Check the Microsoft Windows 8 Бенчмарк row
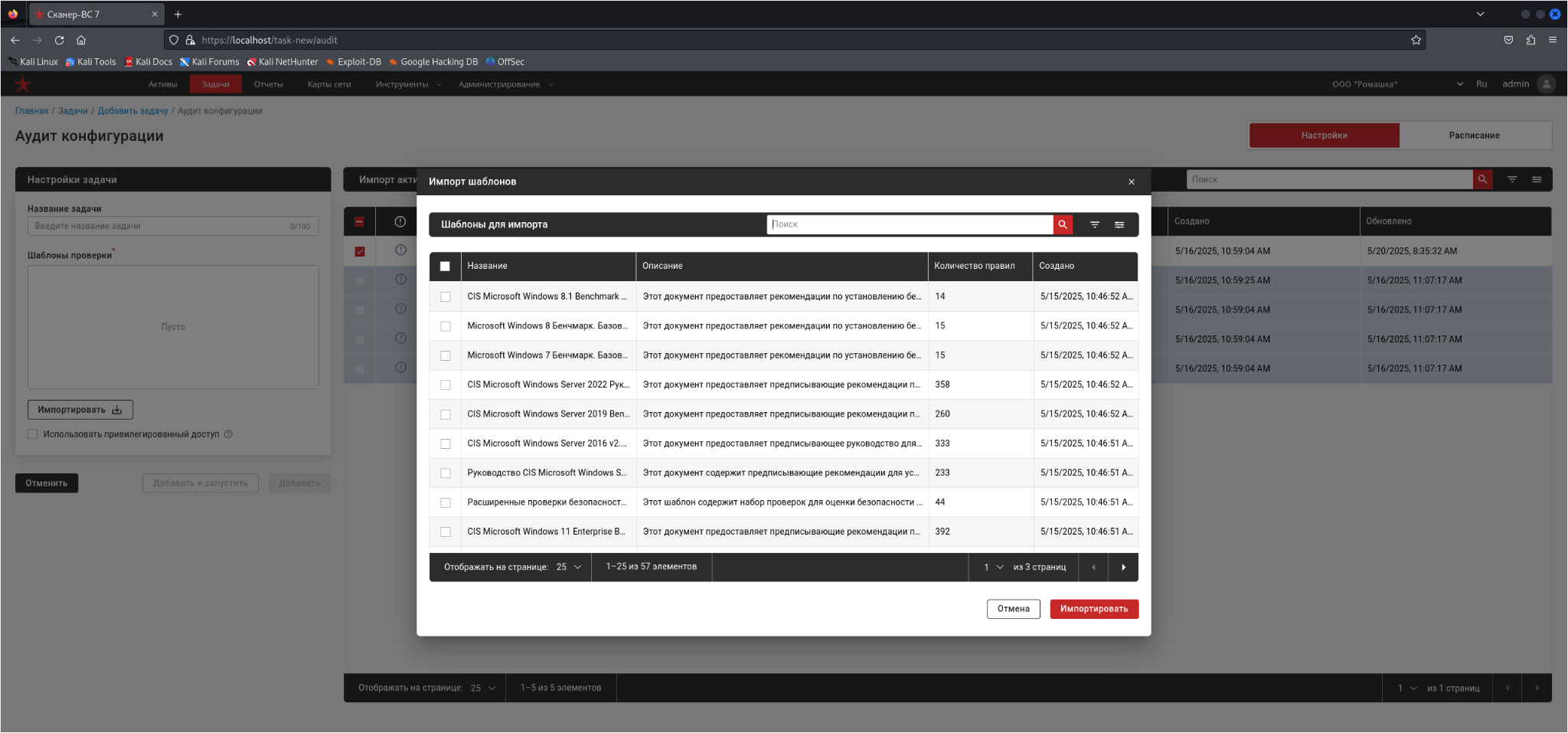Viewport: 1568px width, 733px height. click(446, 326)
